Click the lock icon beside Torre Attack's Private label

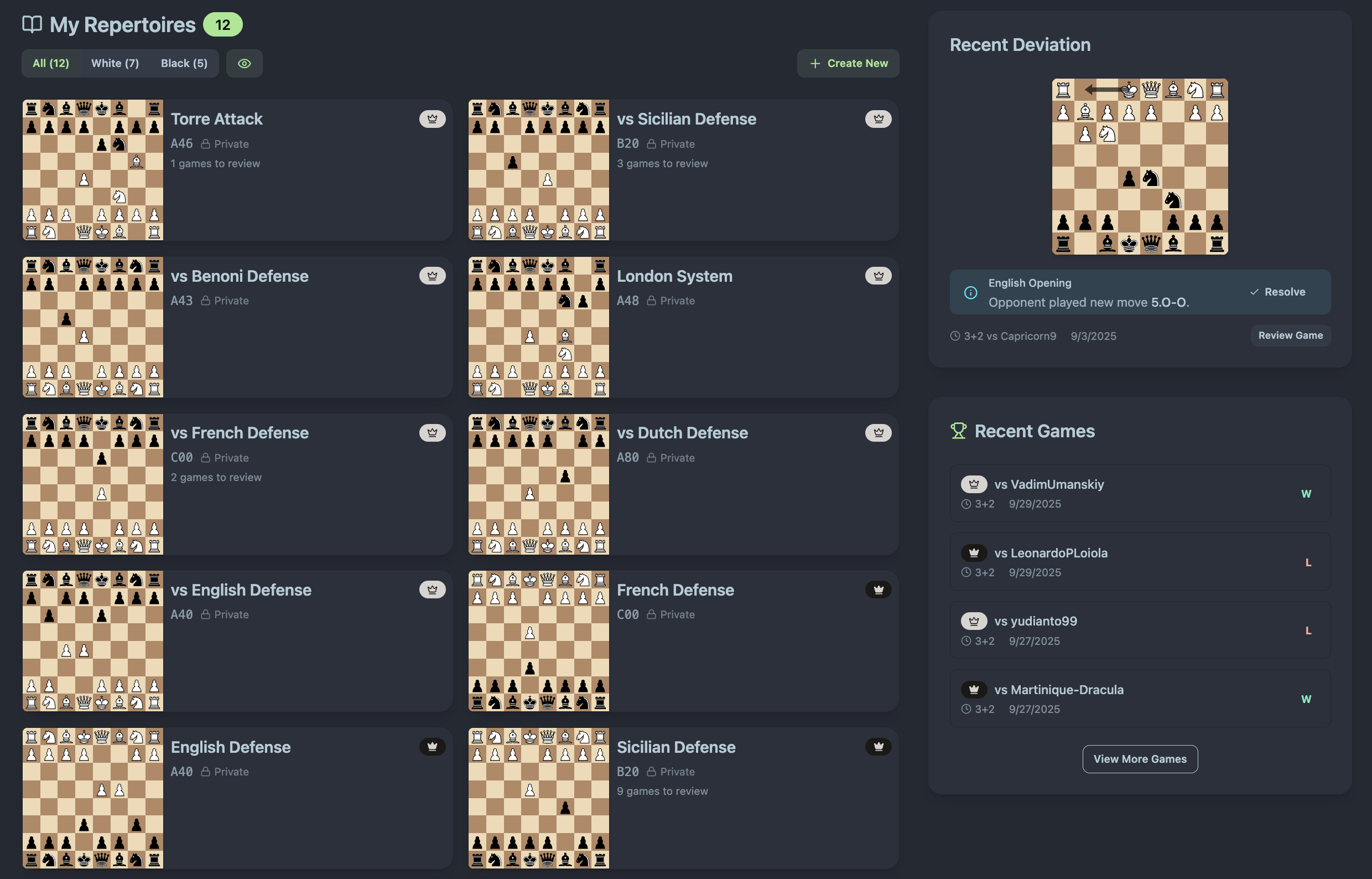(205, 144)
